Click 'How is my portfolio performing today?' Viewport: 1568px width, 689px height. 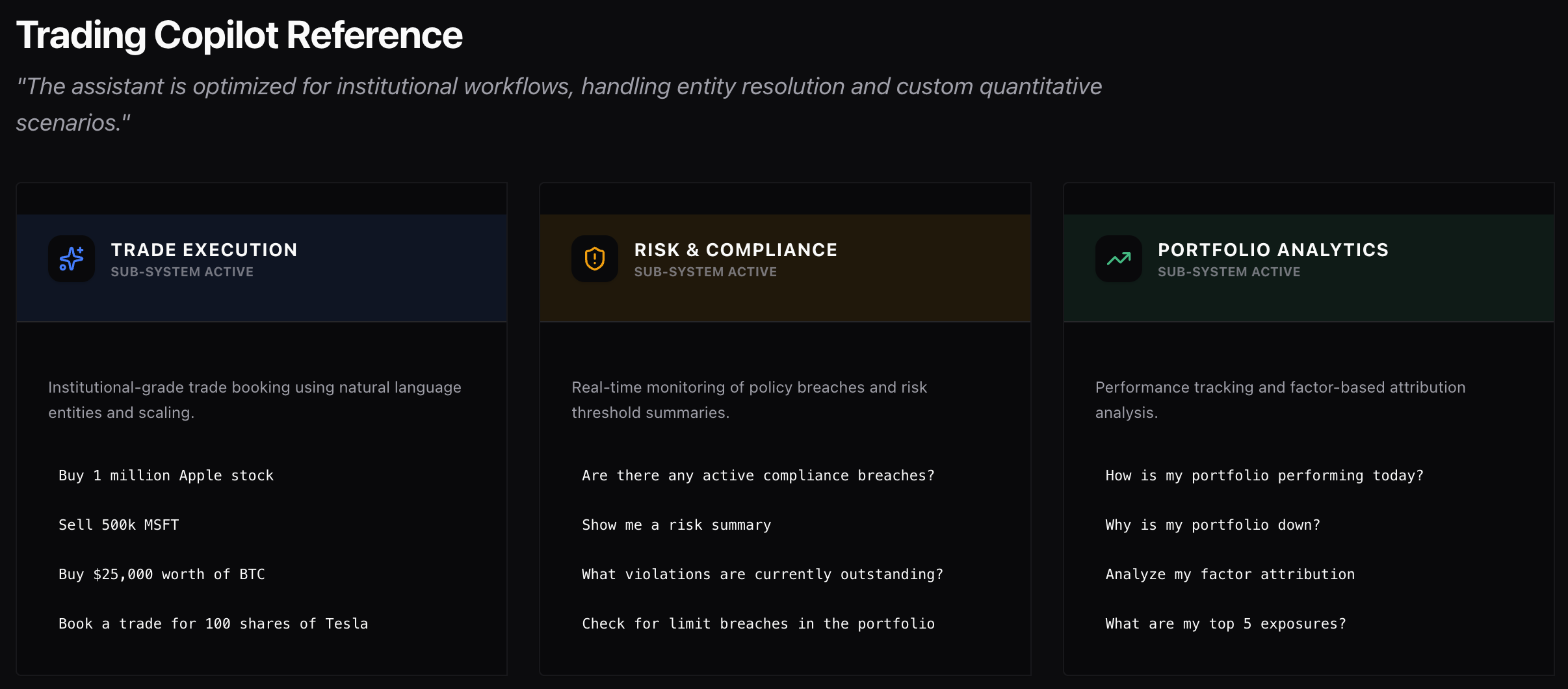tap(1264, 476)
